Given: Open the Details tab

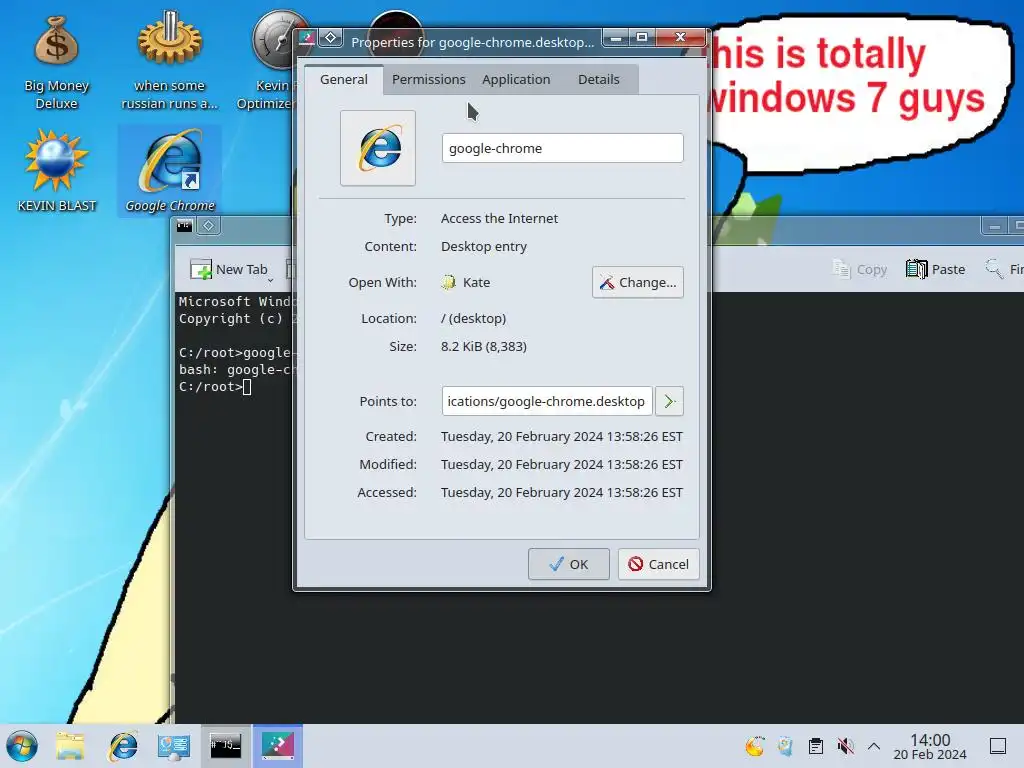Looking at the screenshot, I should [x=598, y=79].
